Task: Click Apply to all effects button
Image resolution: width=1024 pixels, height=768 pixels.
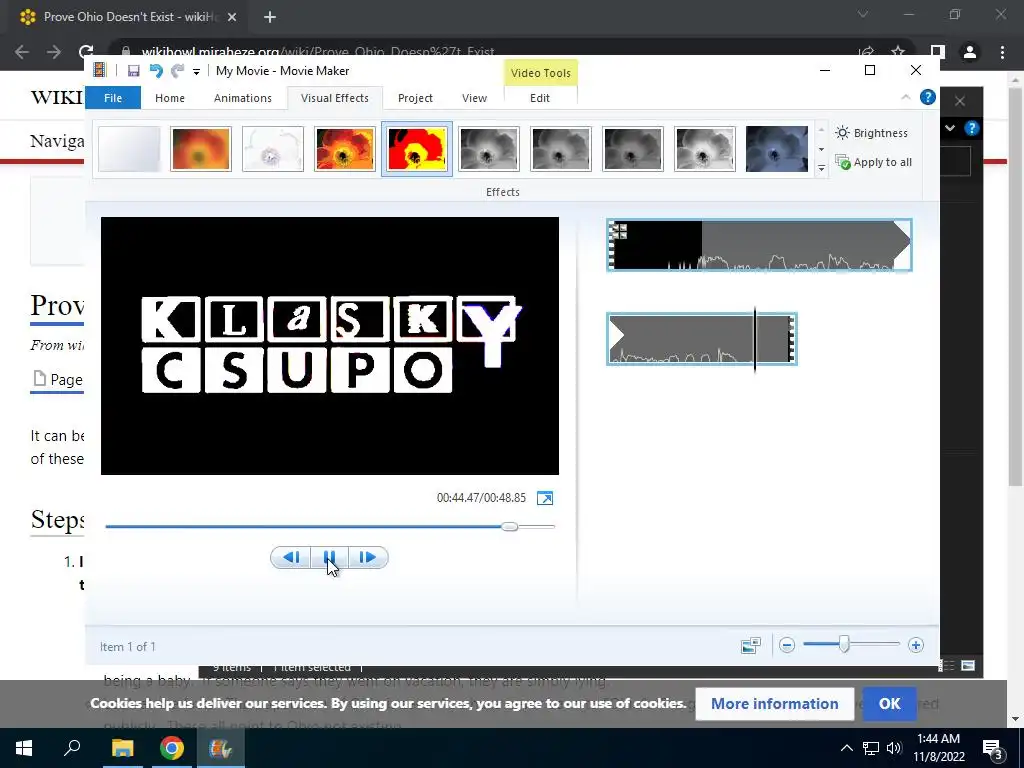Action: pos(873,162)
